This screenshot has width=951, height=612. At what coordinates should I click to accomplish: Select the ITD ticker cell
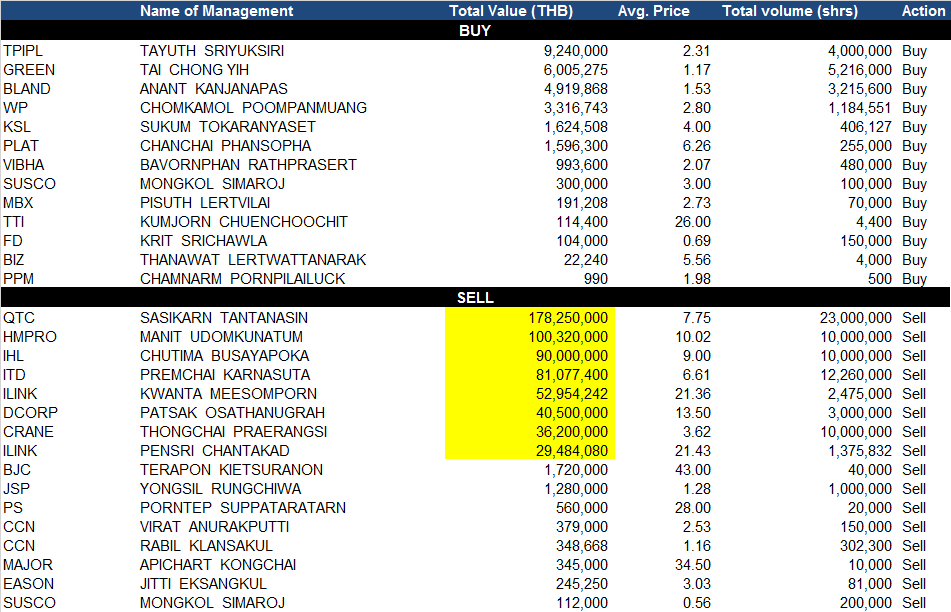click(15, 375)
